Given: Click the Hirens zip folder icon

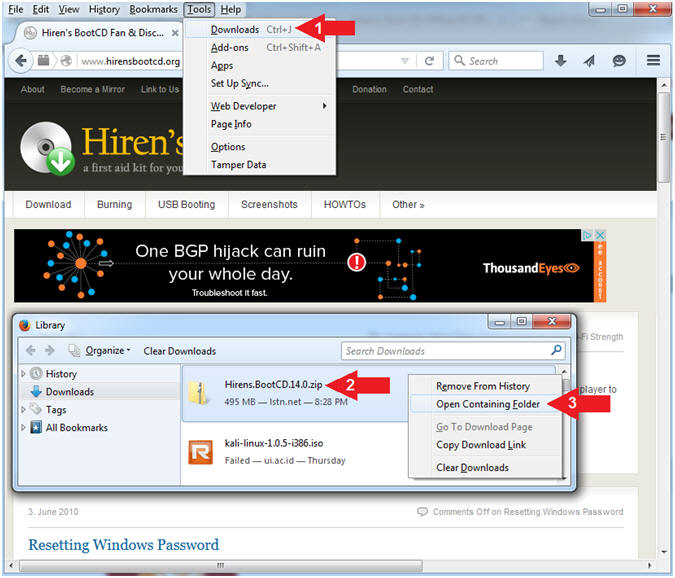Looking at the screenshot, I should coord(199,393).
